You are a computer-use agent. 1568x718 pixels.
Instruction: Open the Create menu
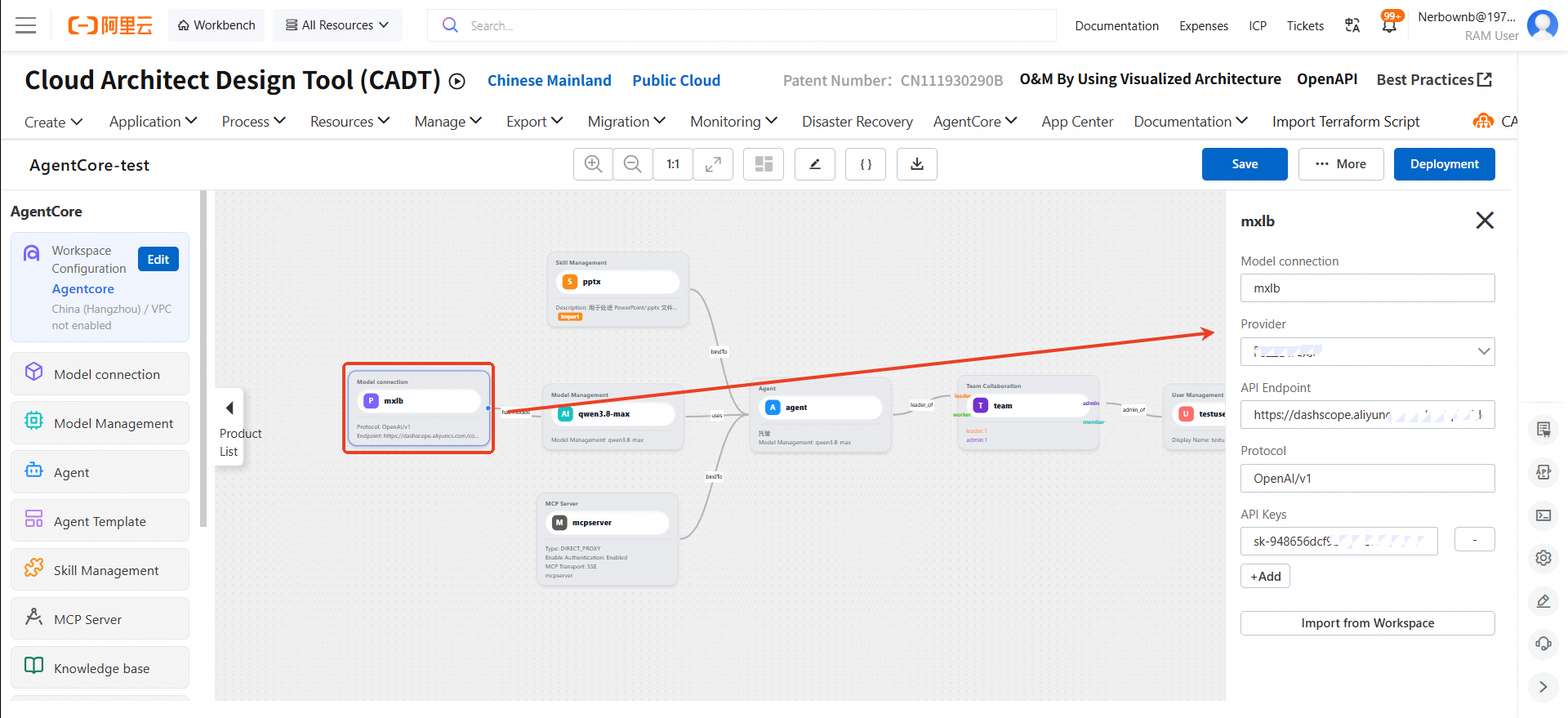tap(54, 122)
